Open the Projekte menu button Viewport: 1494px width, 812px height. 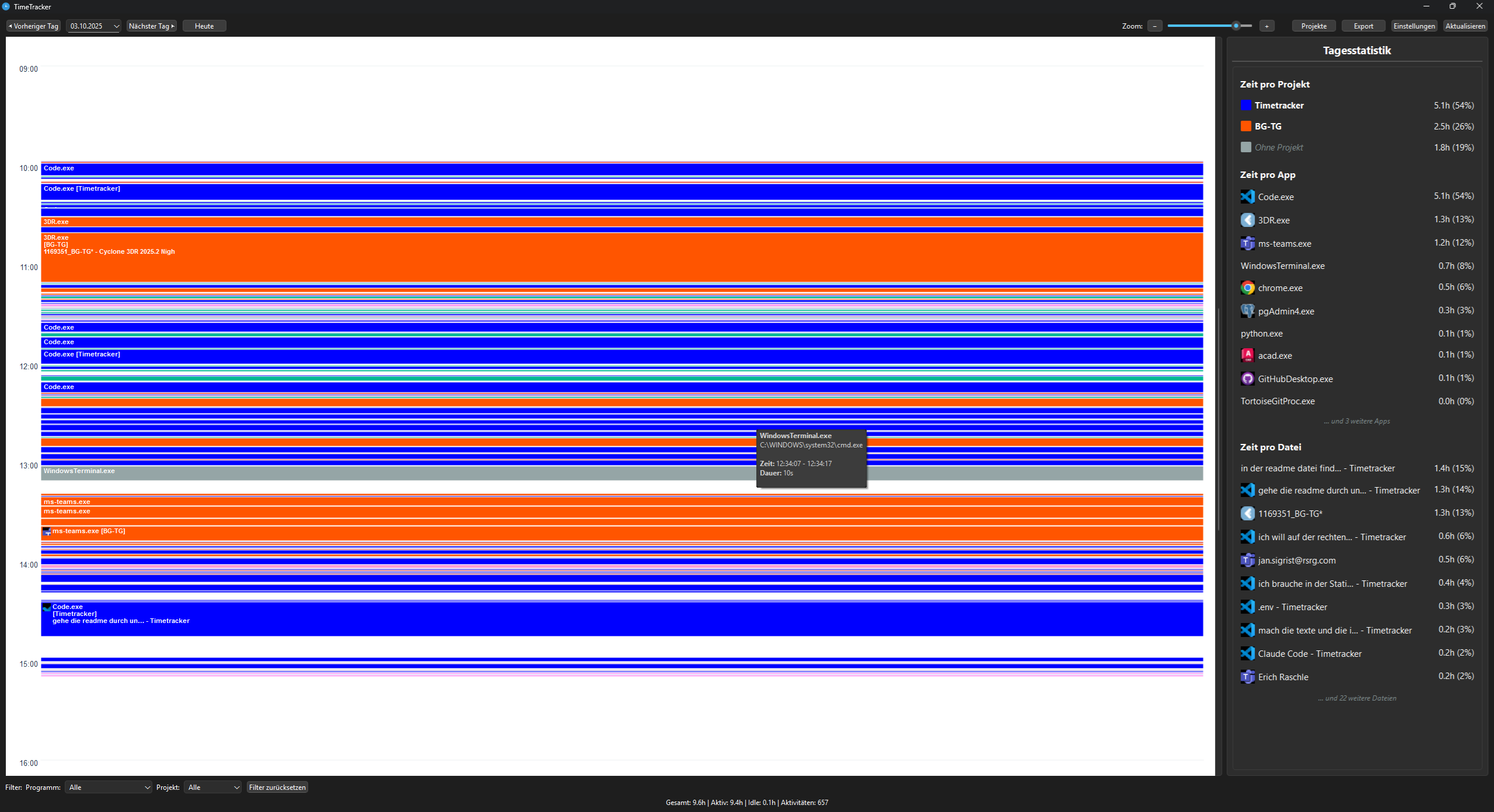pos(1314,26)
